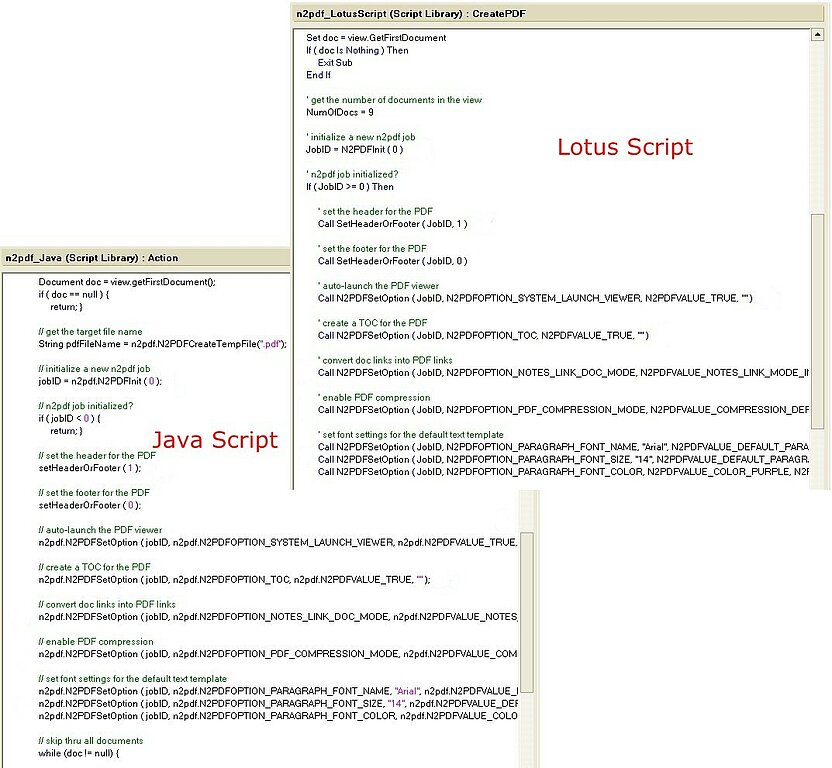The image size is (832, 768).
Task: Click Java line "Document doc = view.getFirstDocument();"
Action: [x=127, y=282]
